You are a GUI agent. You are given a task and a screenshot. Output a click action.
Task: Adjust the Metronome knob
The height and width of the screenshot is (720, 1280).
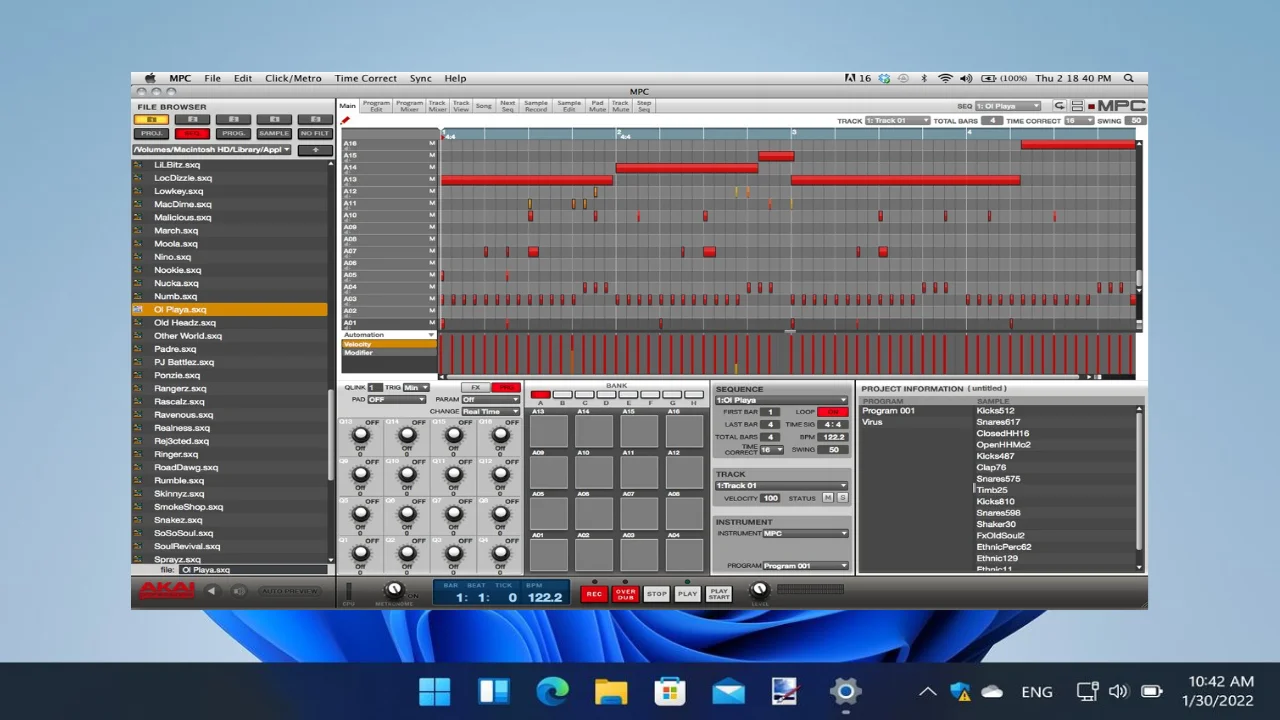(x=393, y=590)
